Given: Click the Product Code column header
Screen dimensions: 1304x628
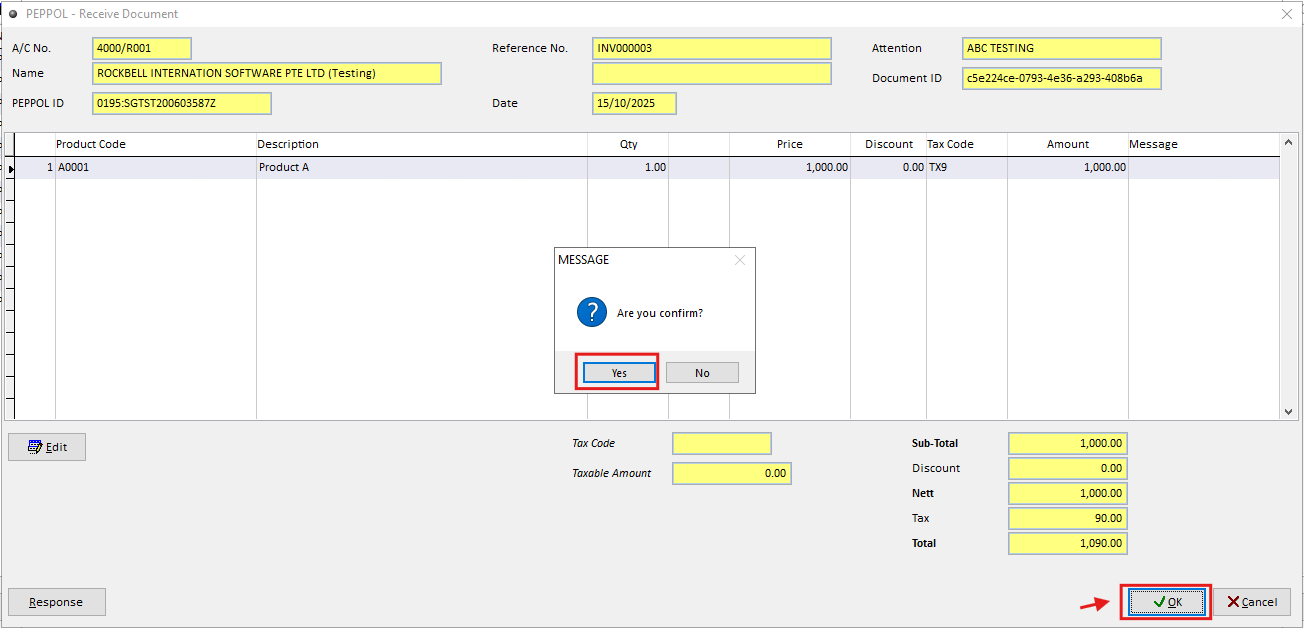Looking at the screenshot, I should (x=155, y=144).
